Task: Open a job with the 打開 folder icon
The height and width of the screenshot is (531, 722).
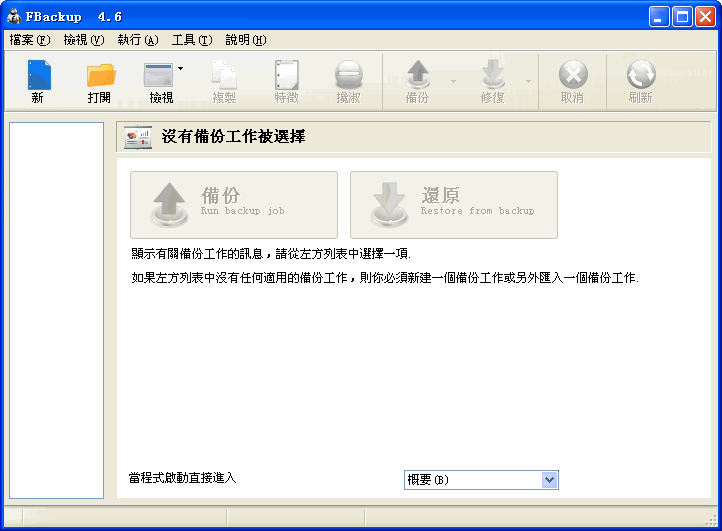Action: pyautogui.click(x=100, y=82)
